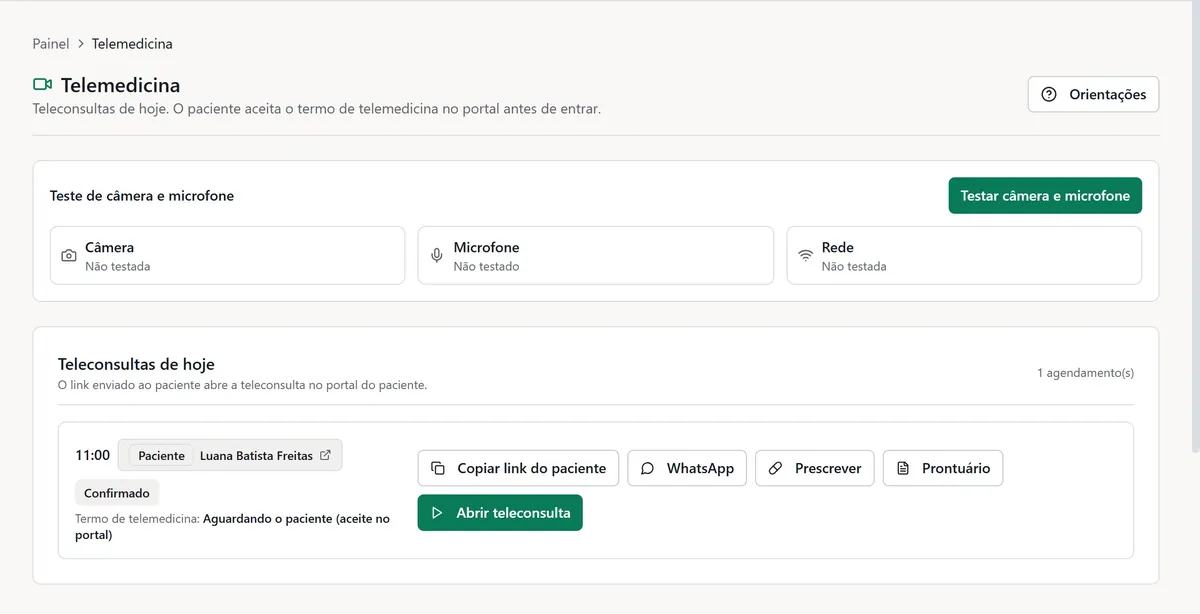
Task: Start Testar câmera e microfone
Action: [x=1045, y=196]
